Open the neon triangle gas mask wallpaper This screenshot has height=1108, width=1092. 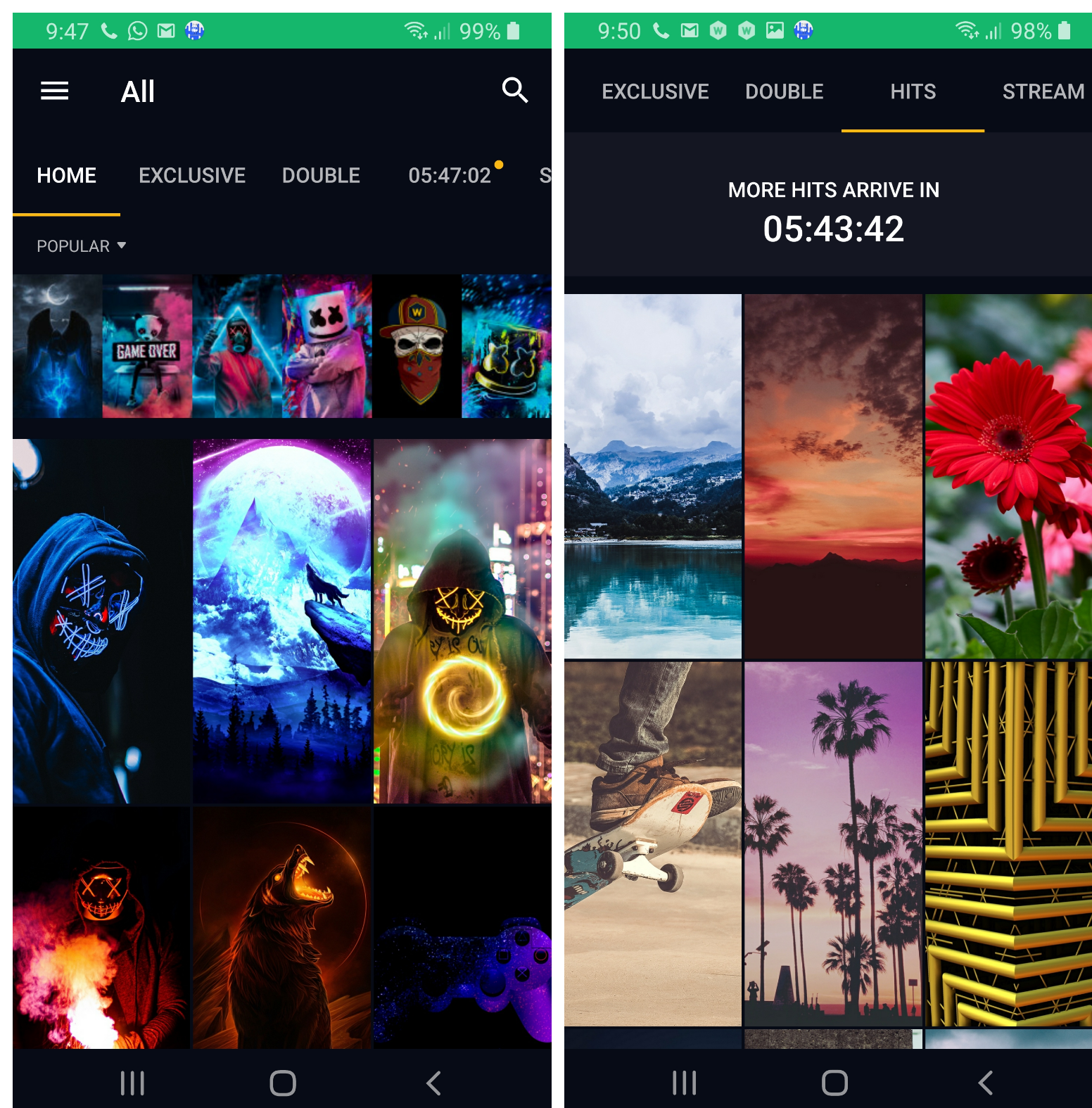[237, 346]
